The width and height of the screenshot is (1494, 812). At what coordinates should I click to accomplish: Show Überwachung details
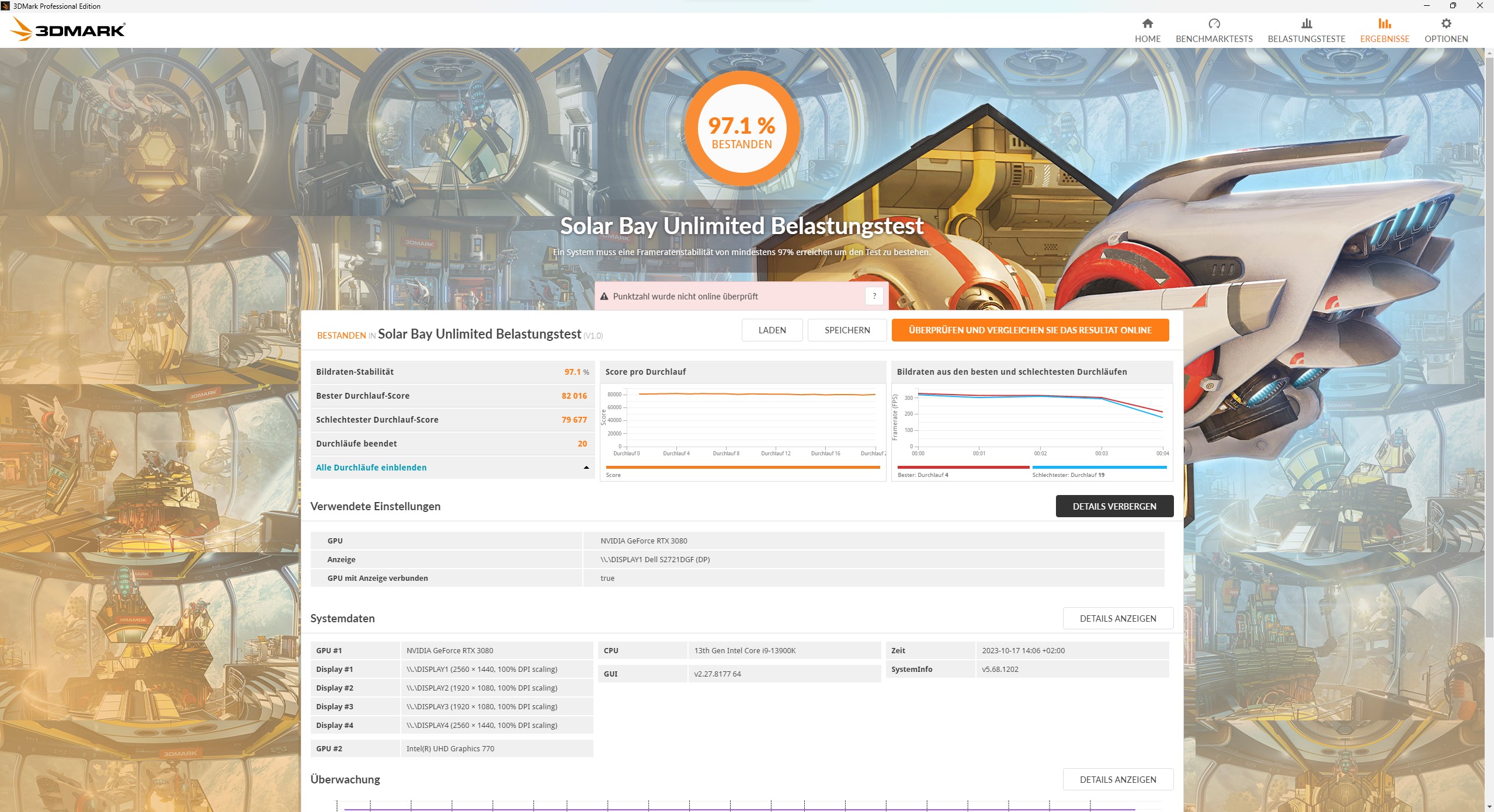(1117, 779)
